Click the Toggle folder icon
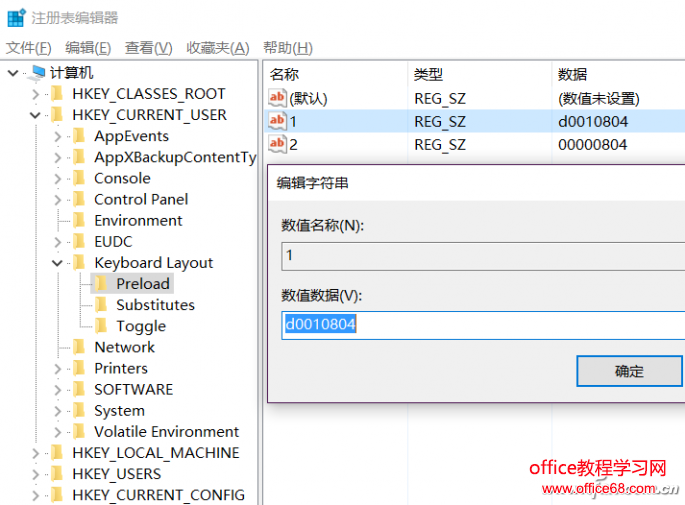685x505 pixels. pyautogui.click(x=101, y=326)
